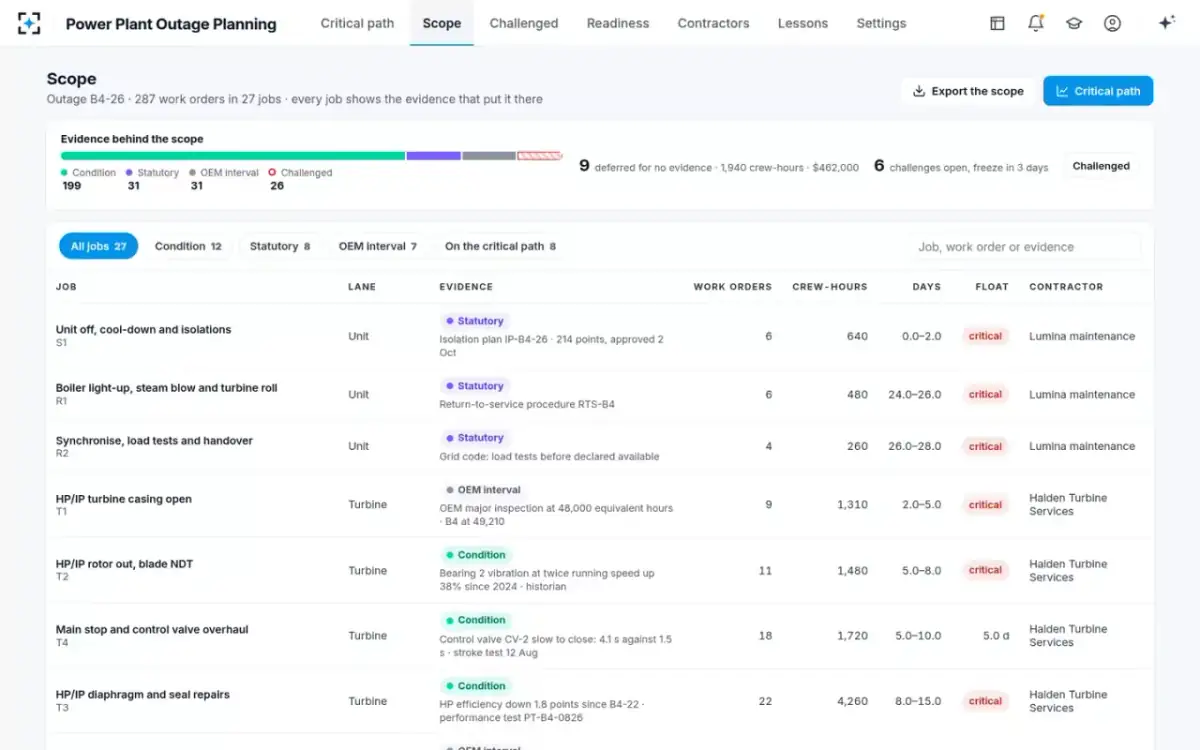This screenshot has height=750, width=1200.
Task: Click the critical float badge for rotor out, blade NDT
Action: tap(985, 570)
